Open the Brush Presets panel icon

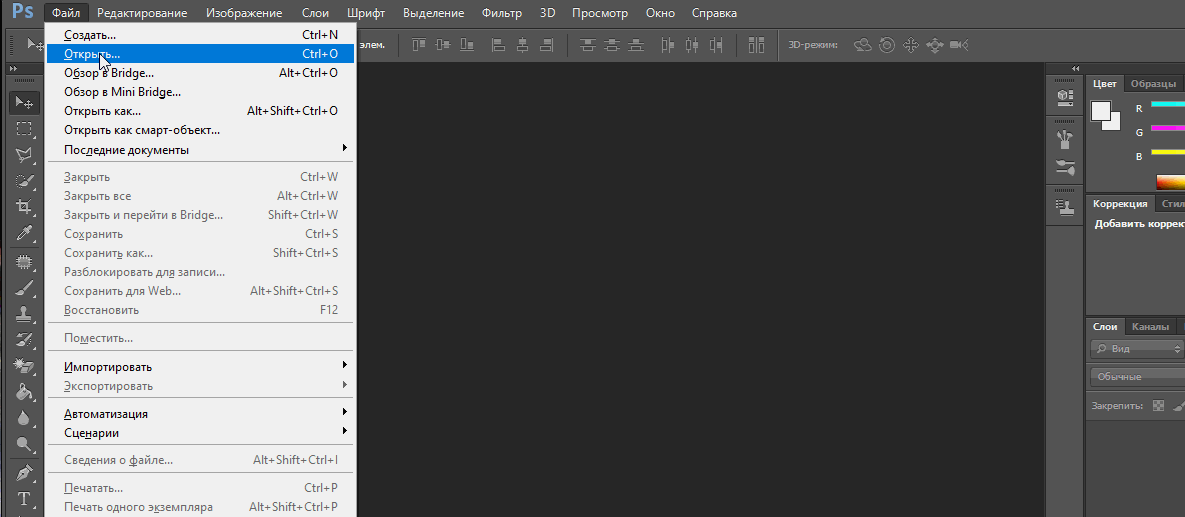pos(1064,166)
